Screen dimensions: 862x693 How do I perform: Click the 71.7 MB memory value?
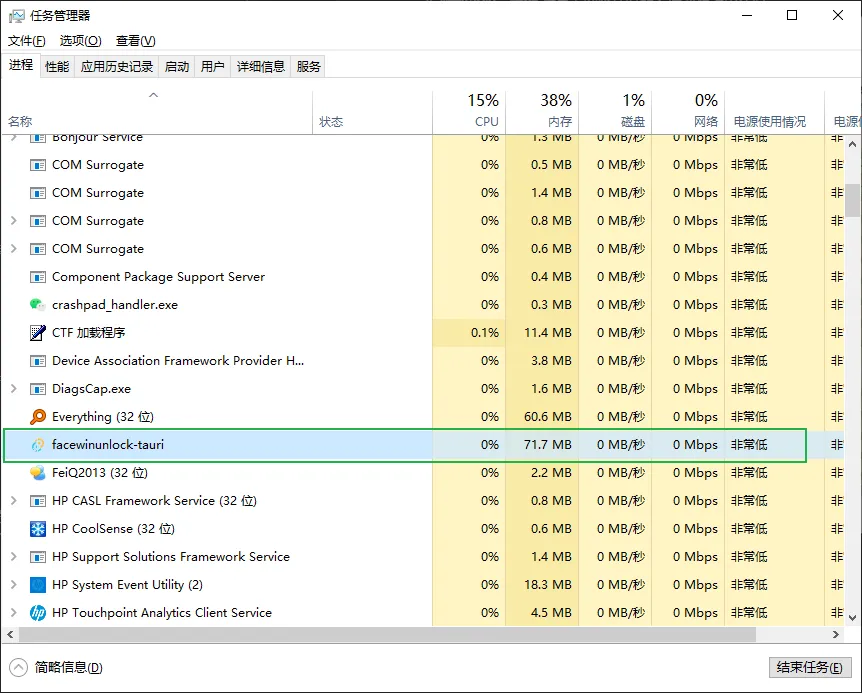[548, 445]
